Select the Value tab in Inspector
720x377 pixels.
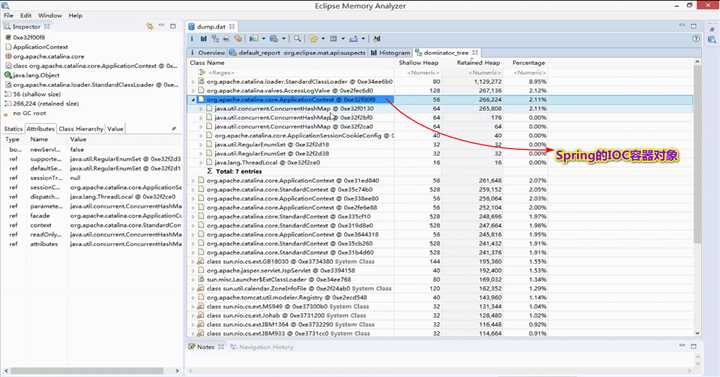115,129
